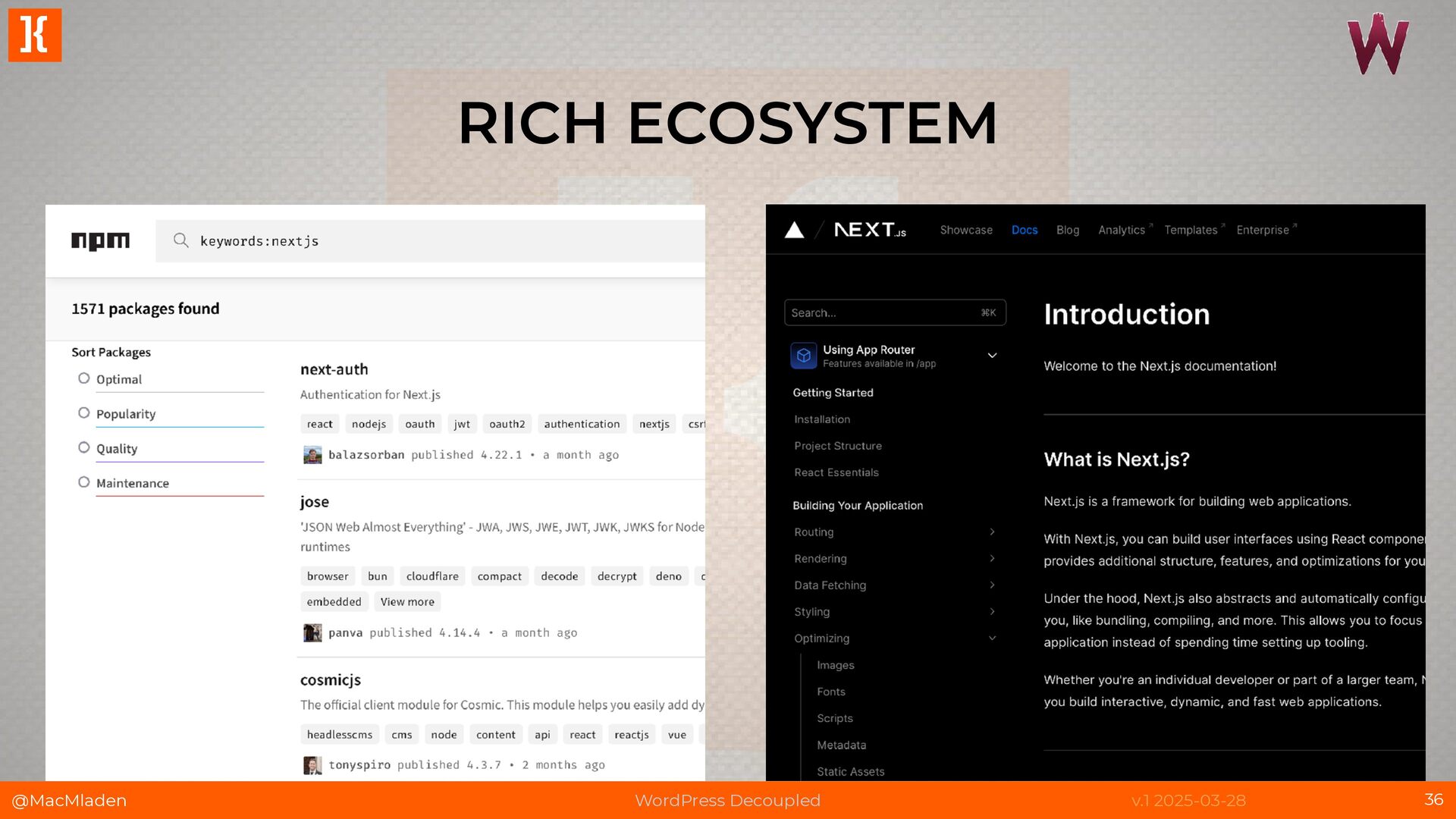Open the Static Assets docs page
Viewport: 1456px width, 819px height.
851,772
